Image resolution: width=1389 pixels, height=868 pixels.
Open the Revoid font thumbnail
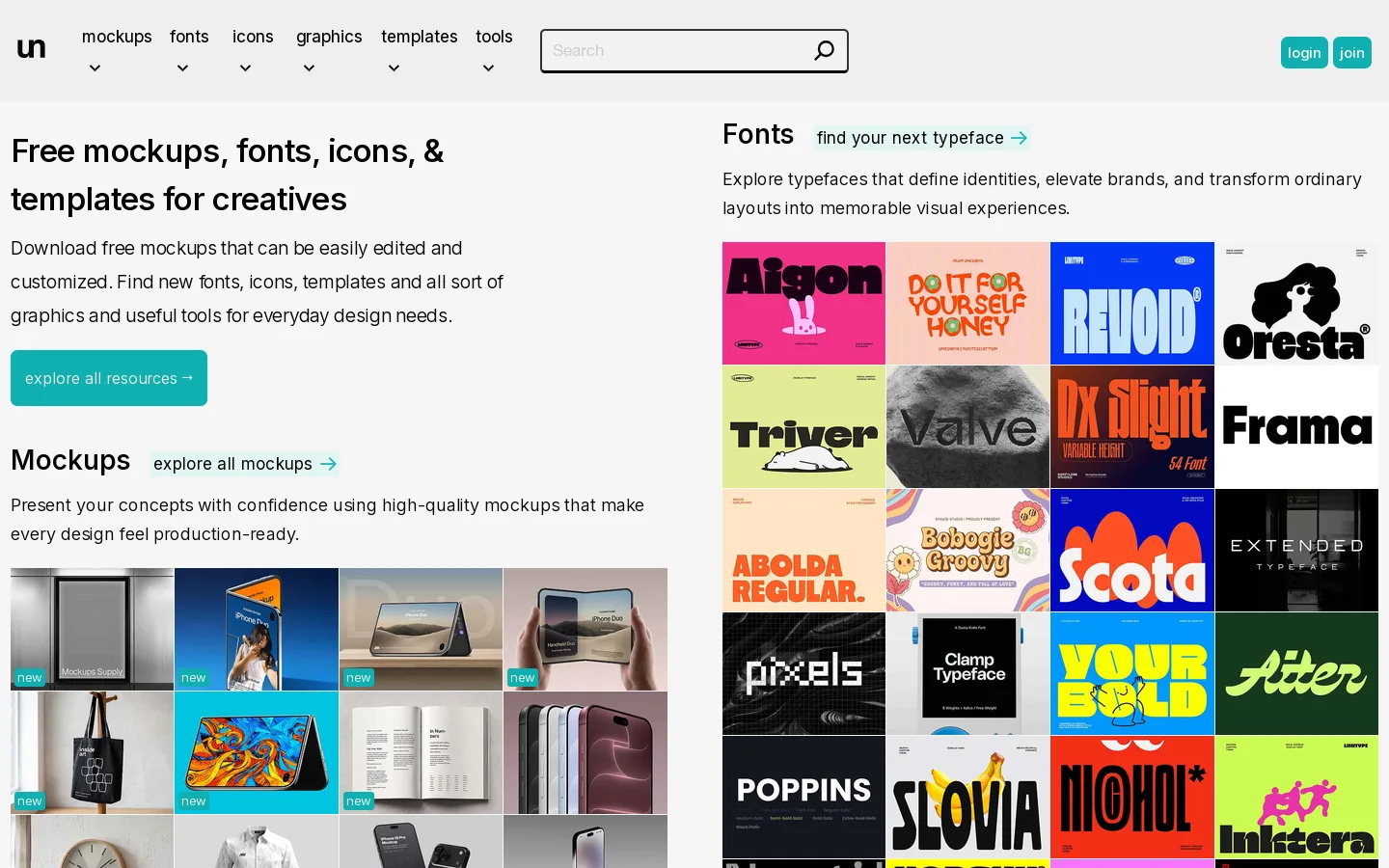[x=1132, y=303]
